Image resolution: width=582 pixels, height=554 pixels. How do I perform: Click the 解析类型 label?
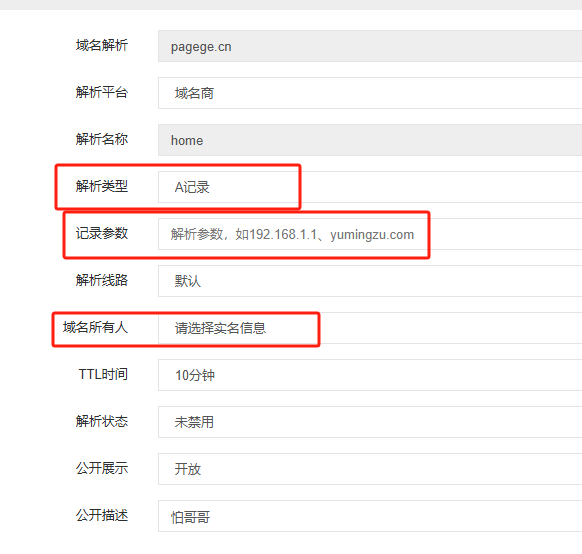click(x=102, y=186)
